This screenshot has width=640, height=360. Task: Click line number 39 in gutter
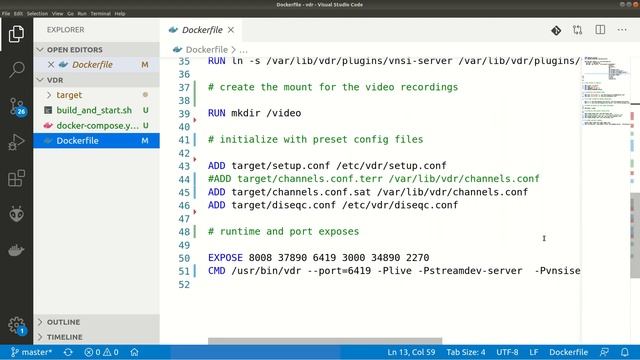[x=184, y=113]
